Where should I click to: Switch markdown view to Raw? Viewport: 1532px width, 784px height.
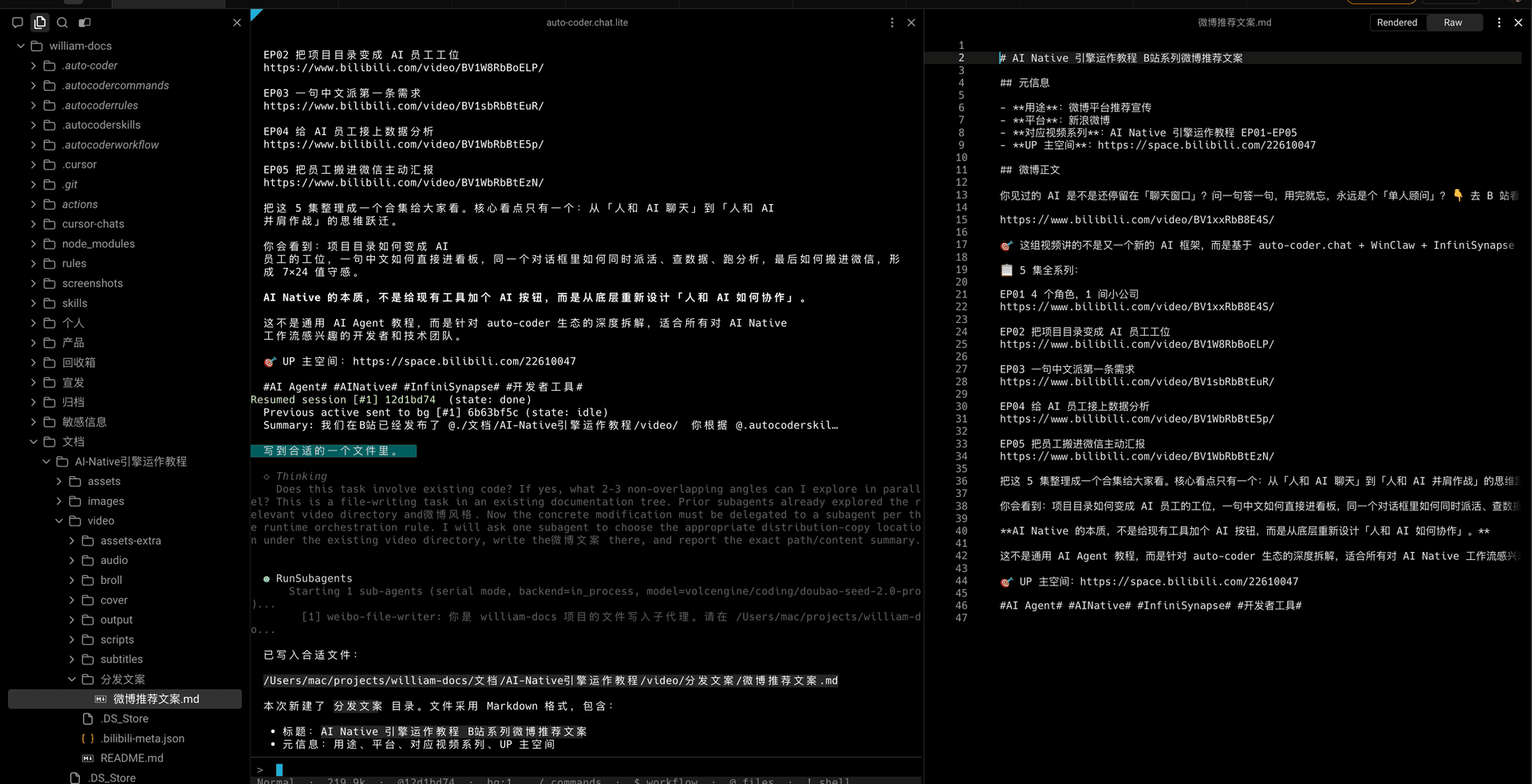coord(1453,22)
